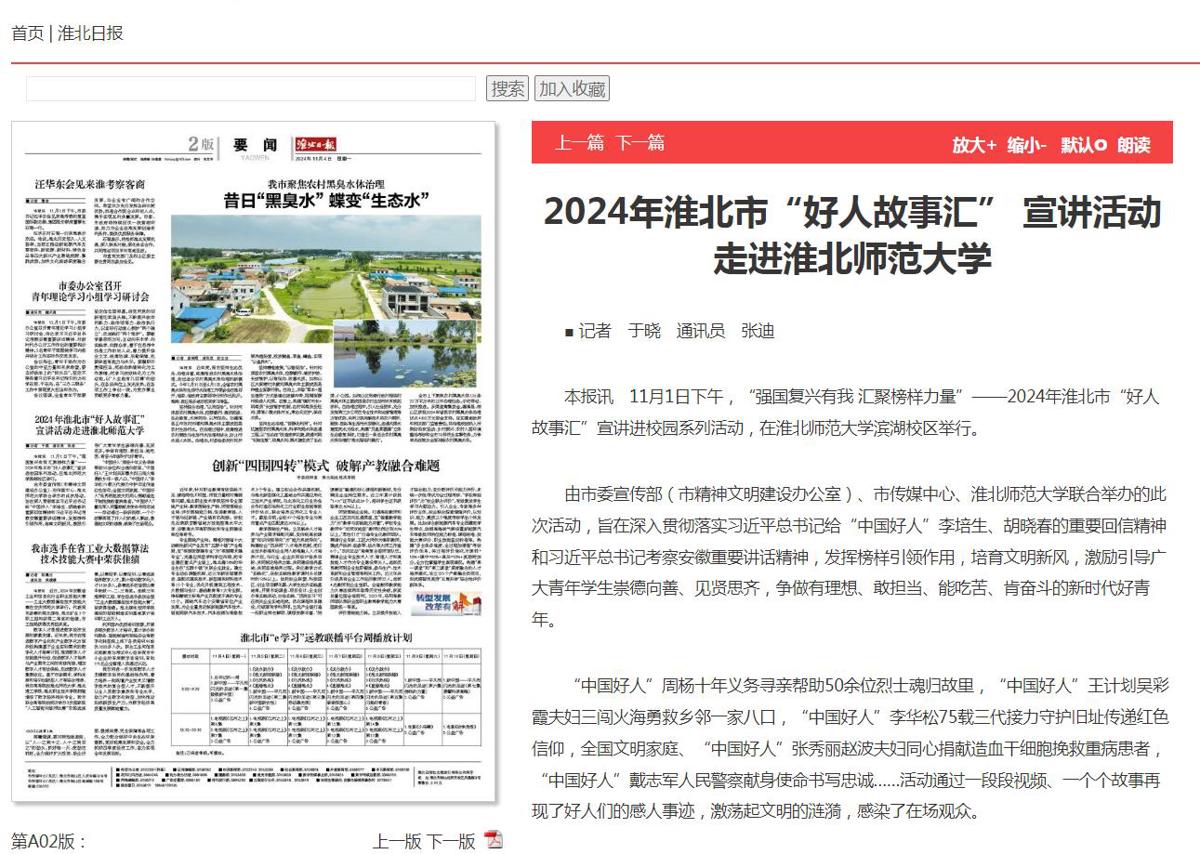Go to previous page via 上一版
The image size is (1200, 854).
pyautogui.click(x=397, y=841)
